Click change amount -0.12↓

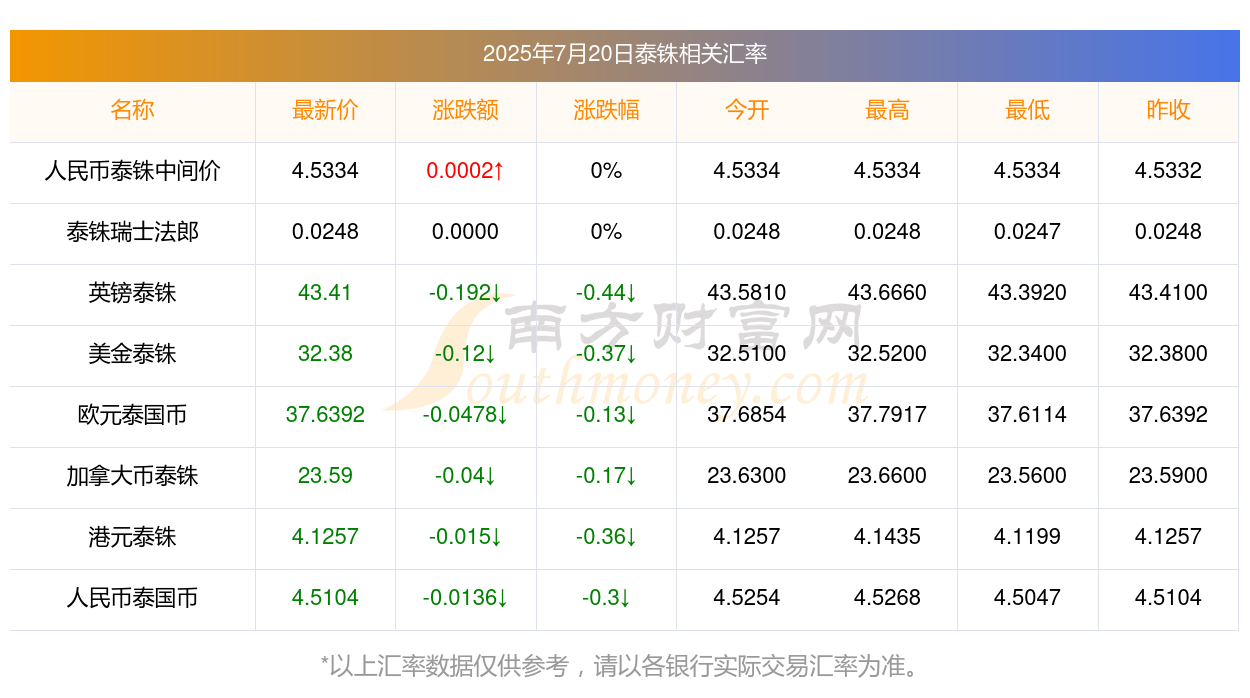point(465,354)
